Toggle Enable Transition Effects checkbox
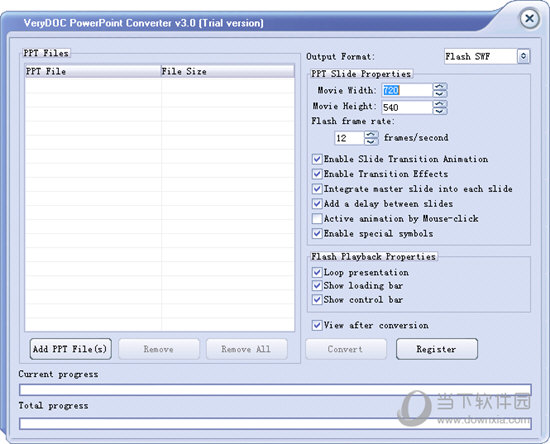The image size is (550, 444). [317, 174]
